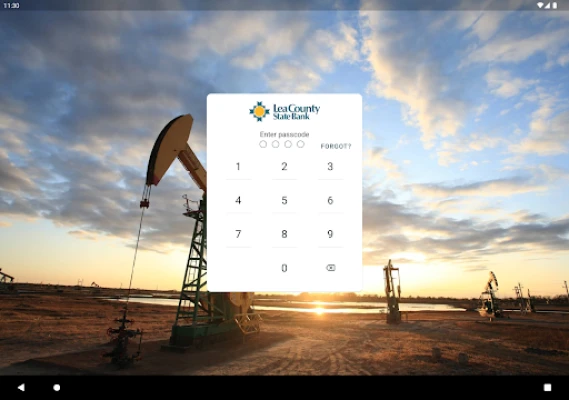
Task: Select the first passcode circle indicator
Action: 263,144
